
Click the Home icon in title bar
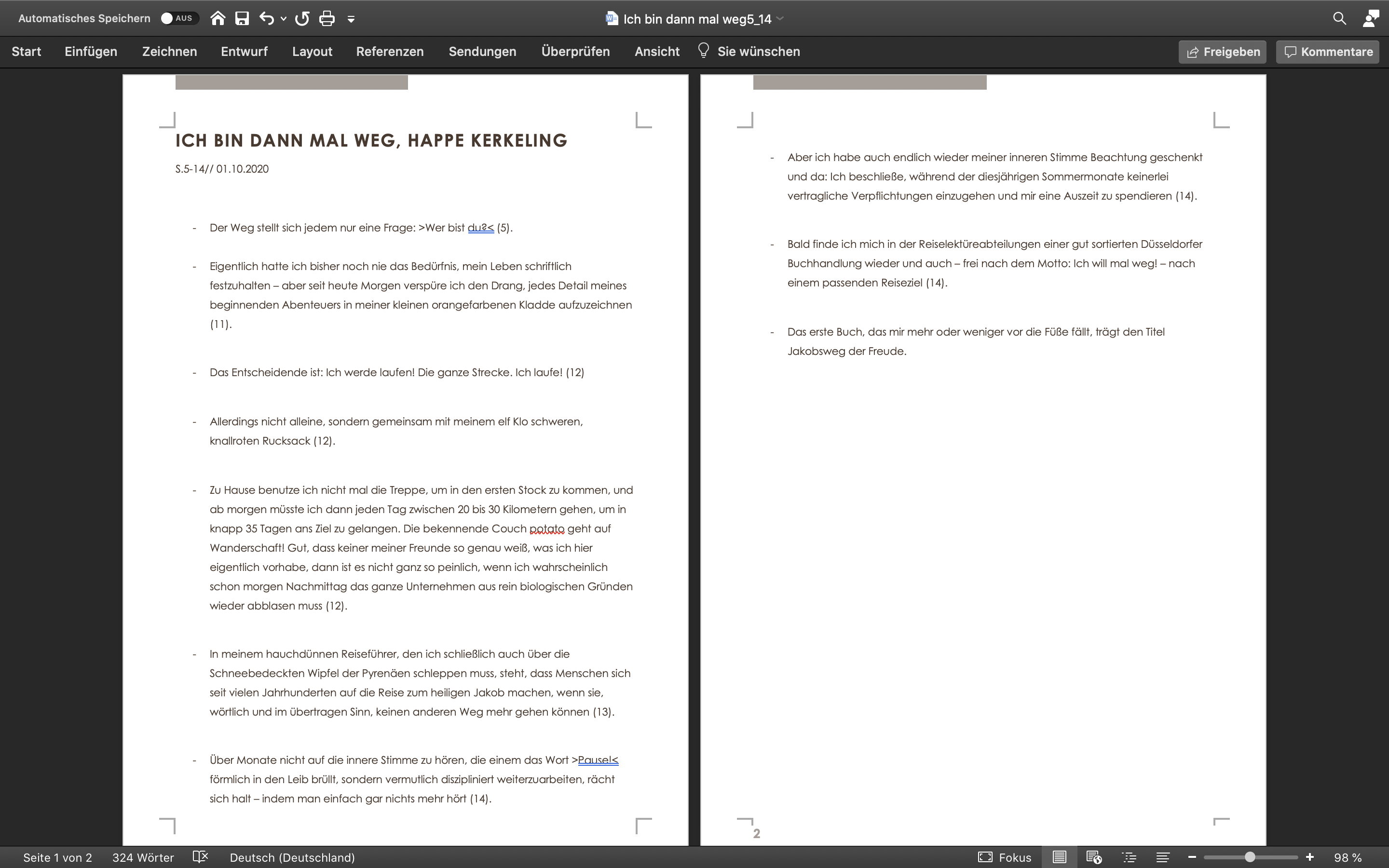(x=218, y=18)
